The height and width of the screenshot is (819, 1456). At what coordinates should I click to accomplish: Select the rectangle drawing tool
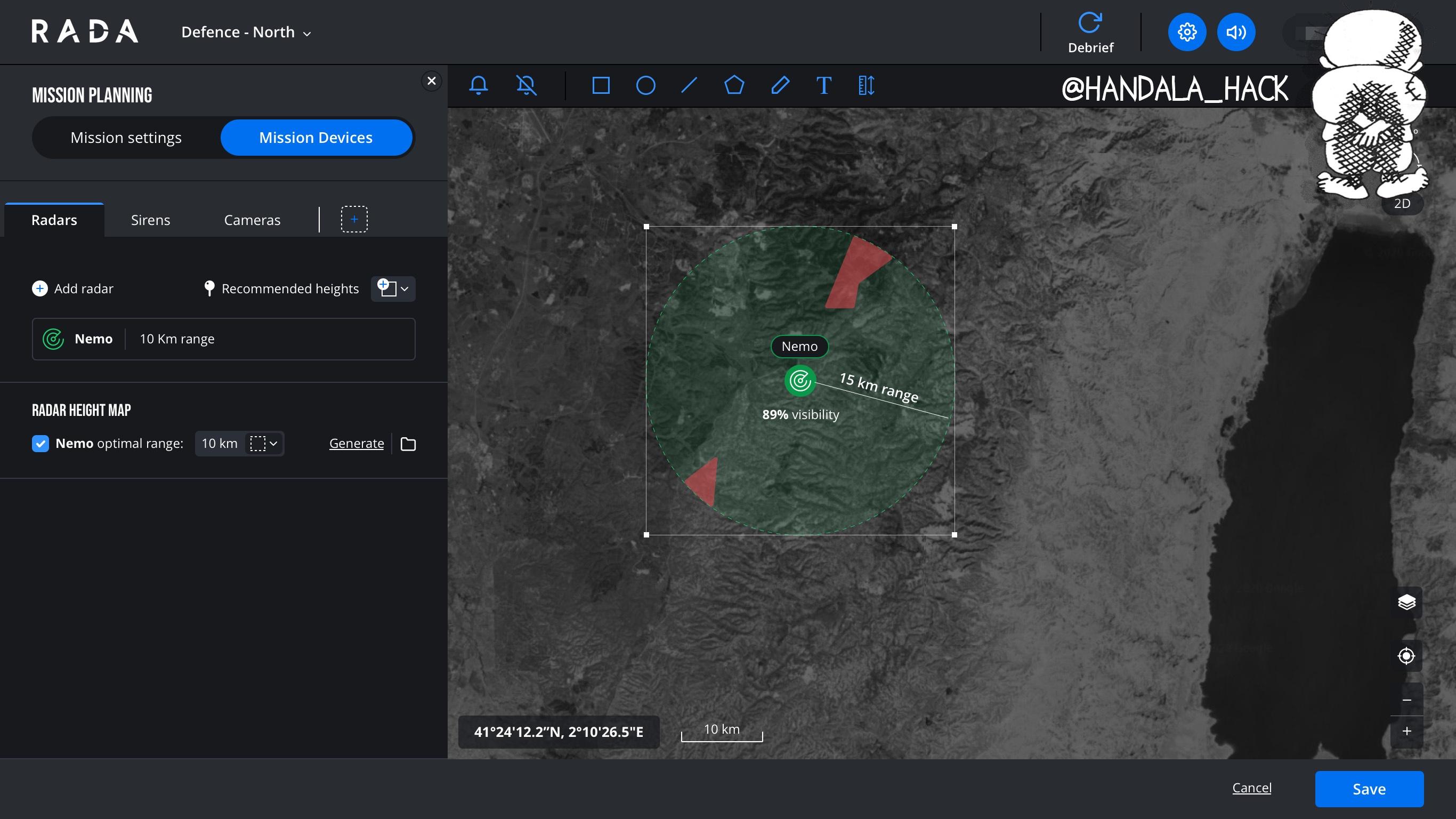point(600,85)
